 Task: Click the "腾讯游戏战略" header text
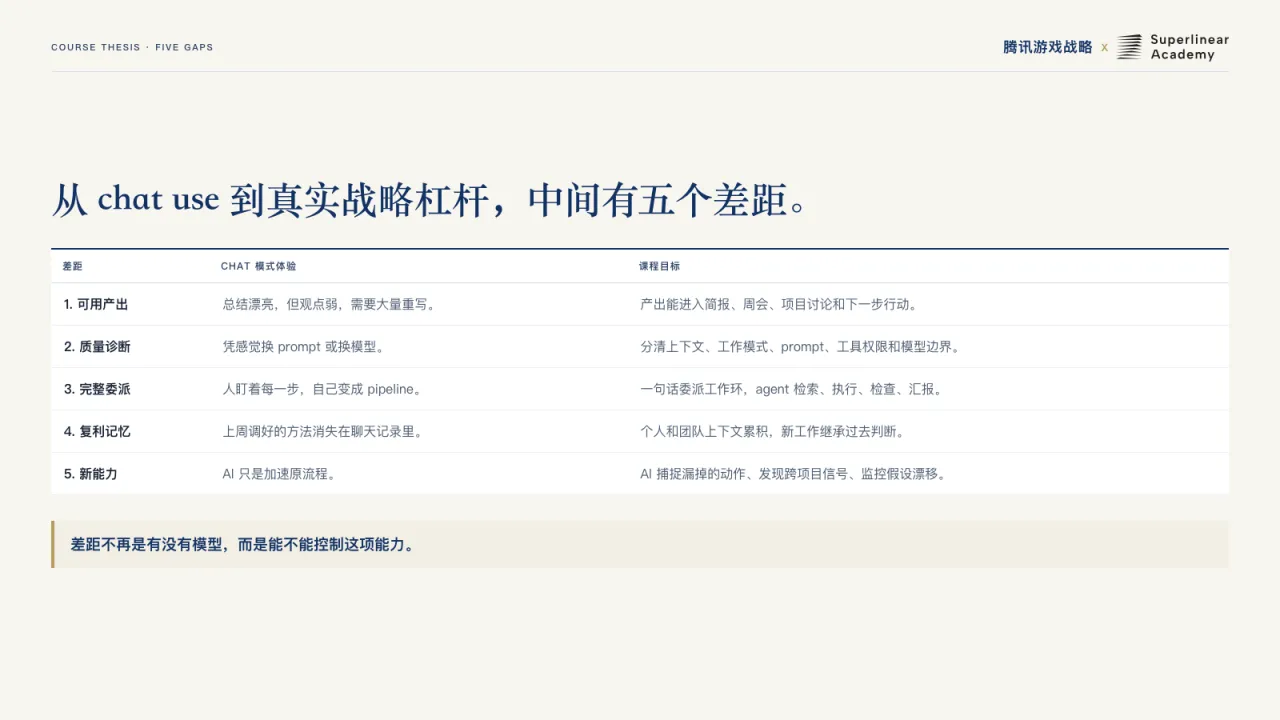click(1048, 47)
